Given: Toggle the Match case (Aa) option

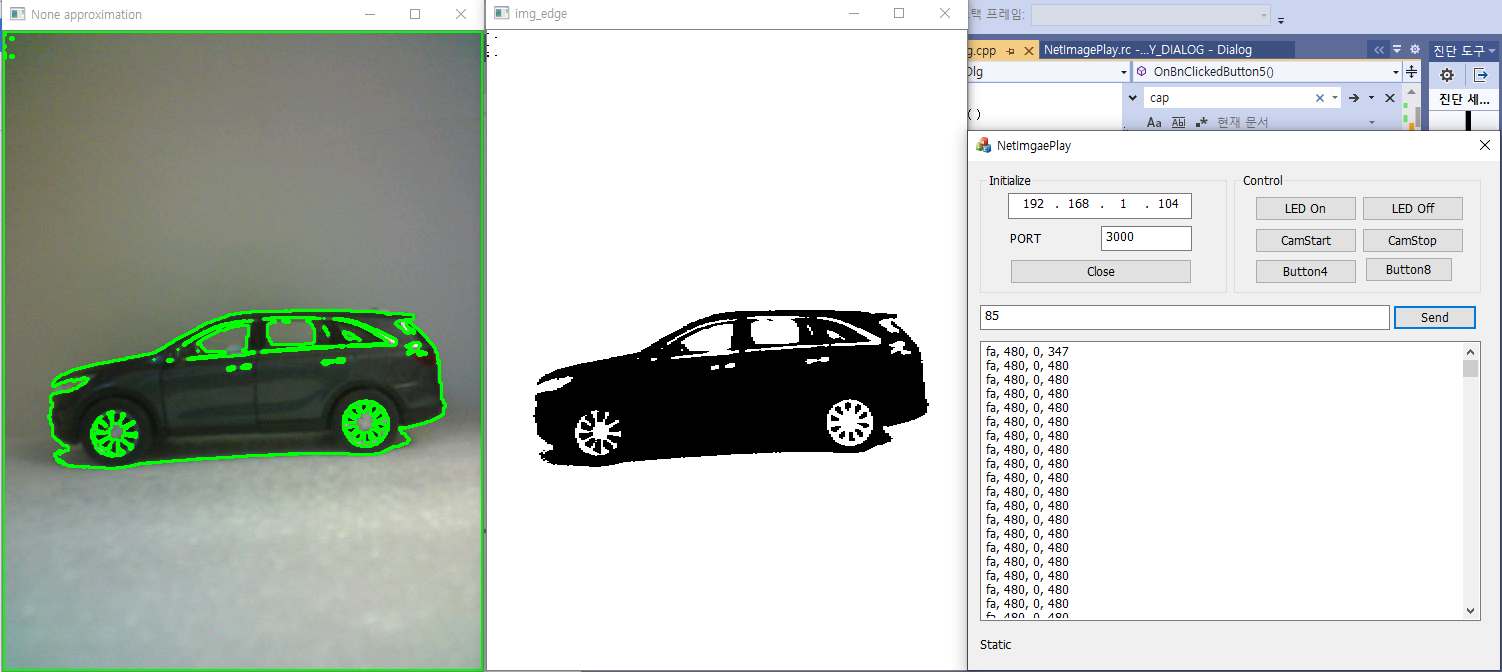Looking at the screenshot, I should tap(1153, 122).
